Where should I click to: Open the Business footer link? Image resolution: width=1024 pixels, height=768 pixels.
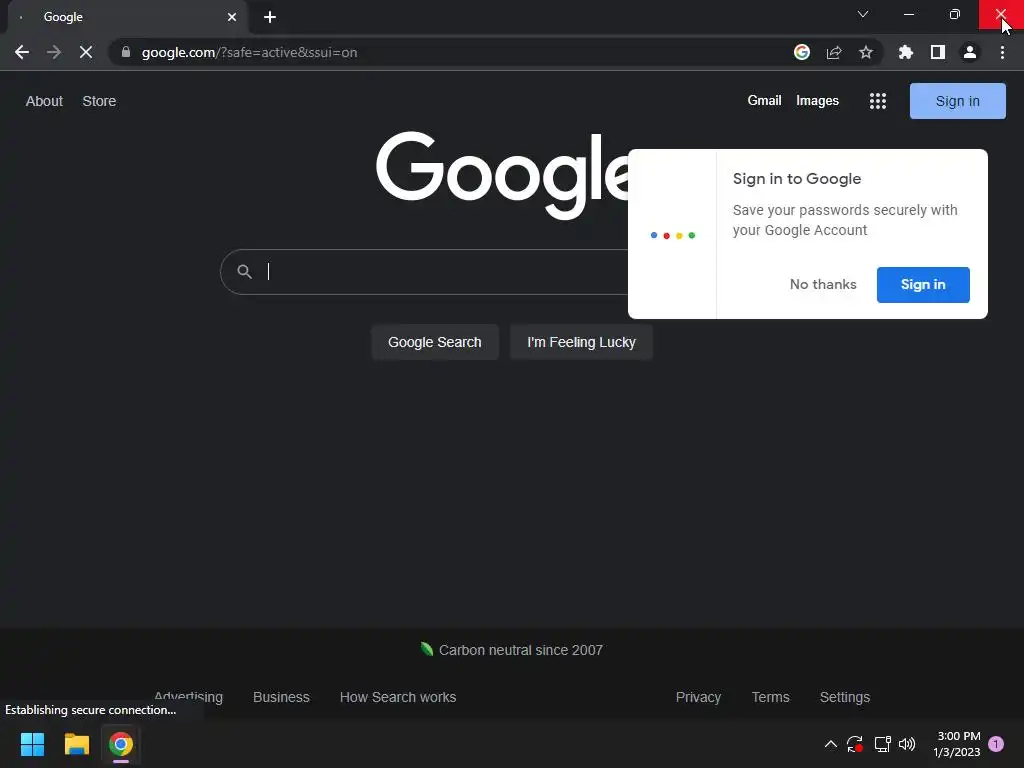click(281, 697)
